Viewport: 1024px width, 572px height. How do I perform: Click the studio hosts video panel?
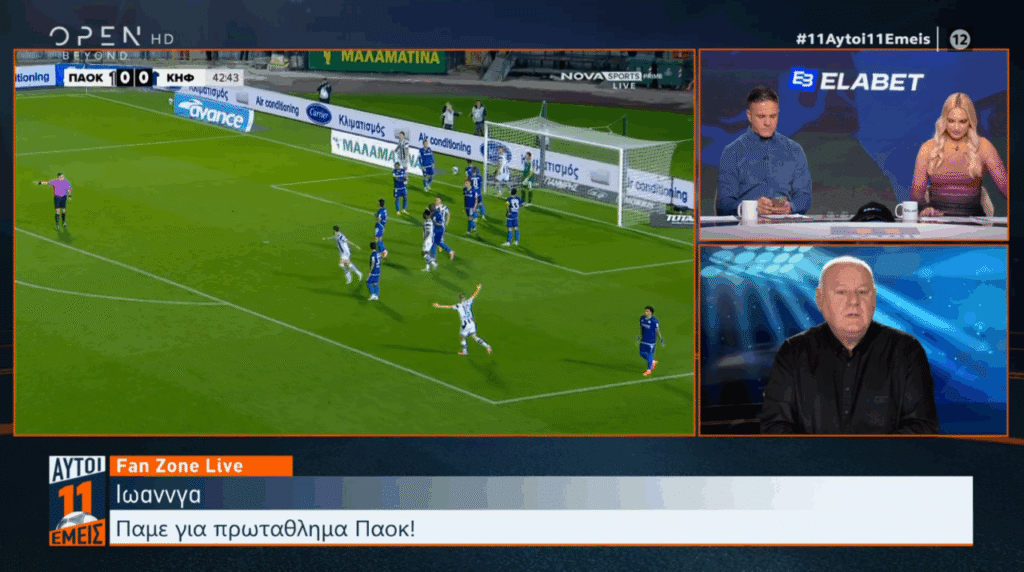coord(854,145)
